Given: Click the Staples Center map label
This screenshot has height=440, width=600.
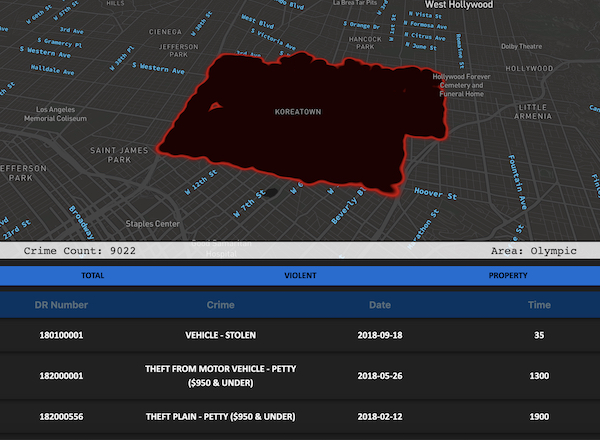Looking at the screenshot, I should pyautogui.click(x=152, y=223).
